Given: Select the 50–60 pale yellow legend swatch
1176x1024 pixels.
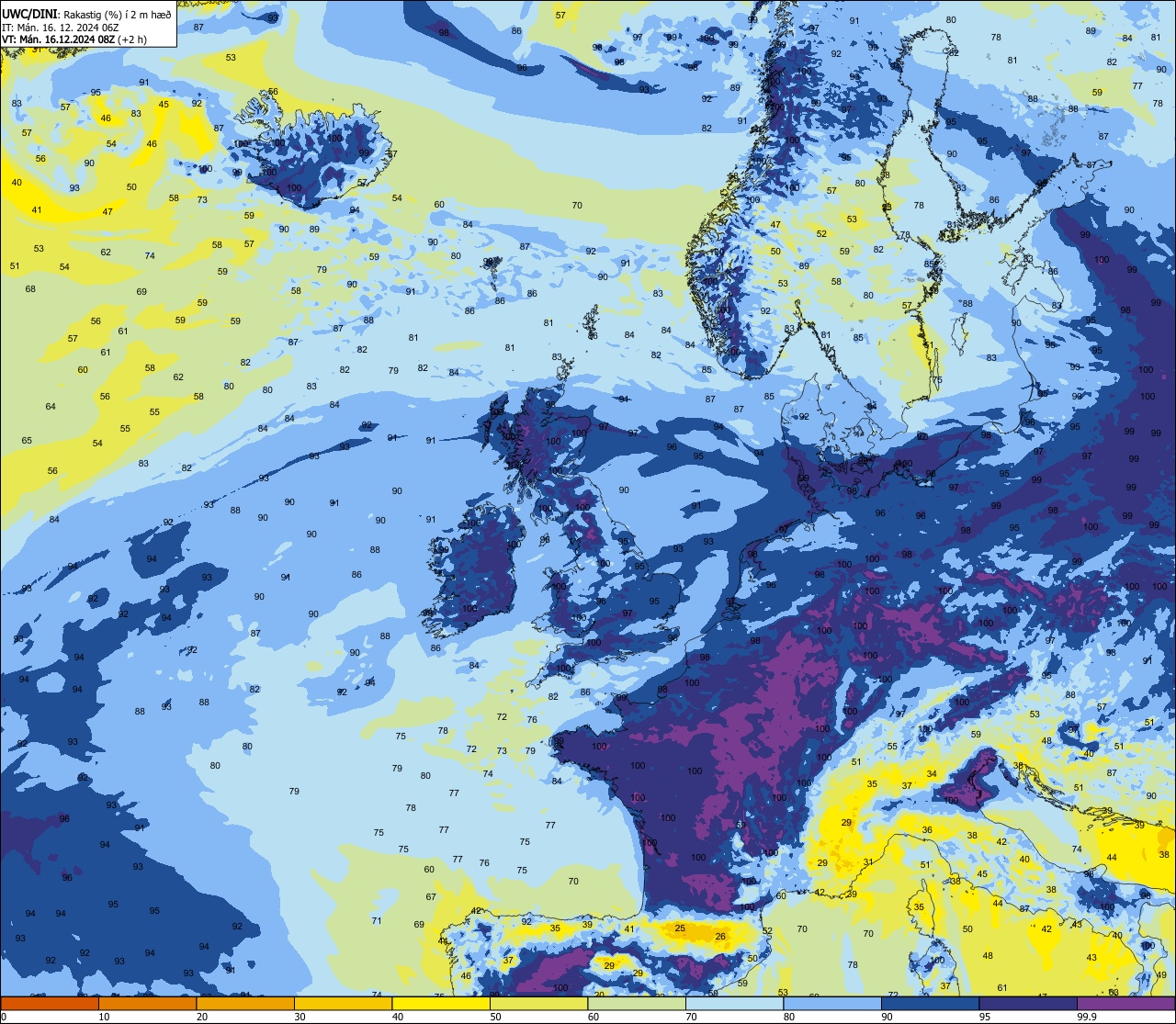Looking at the screenshot, I should coord(538,1003).
